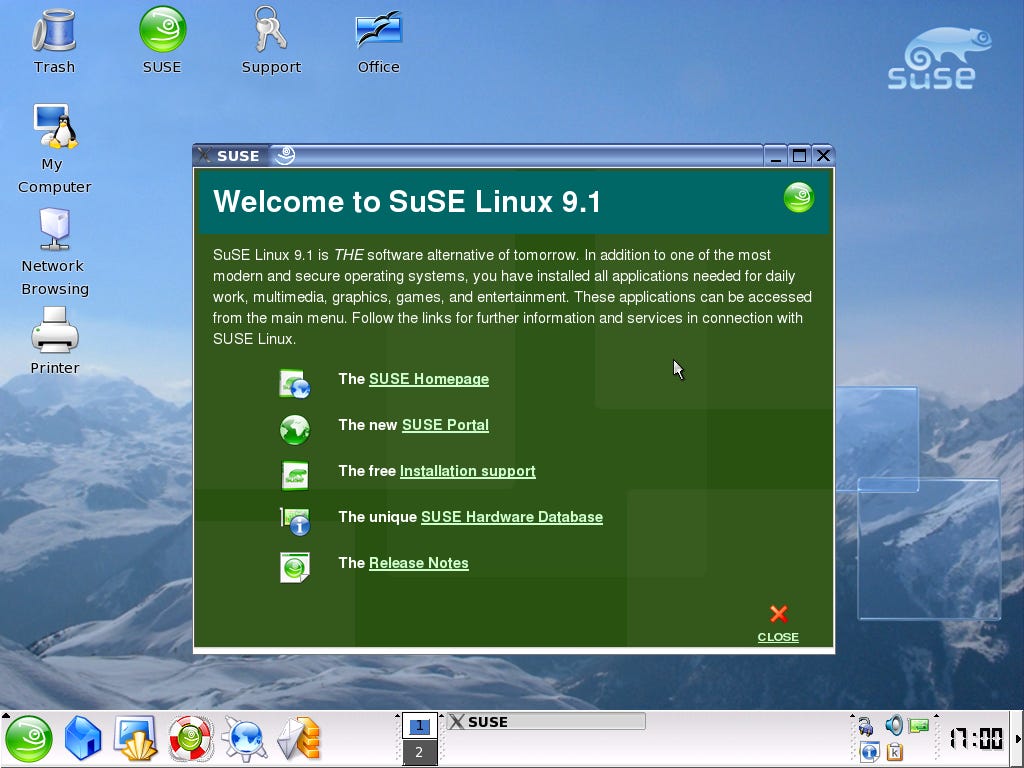Open the Home folder from the panel
Viewport: 1024px width, 768px height.
(x=83, y=739)
